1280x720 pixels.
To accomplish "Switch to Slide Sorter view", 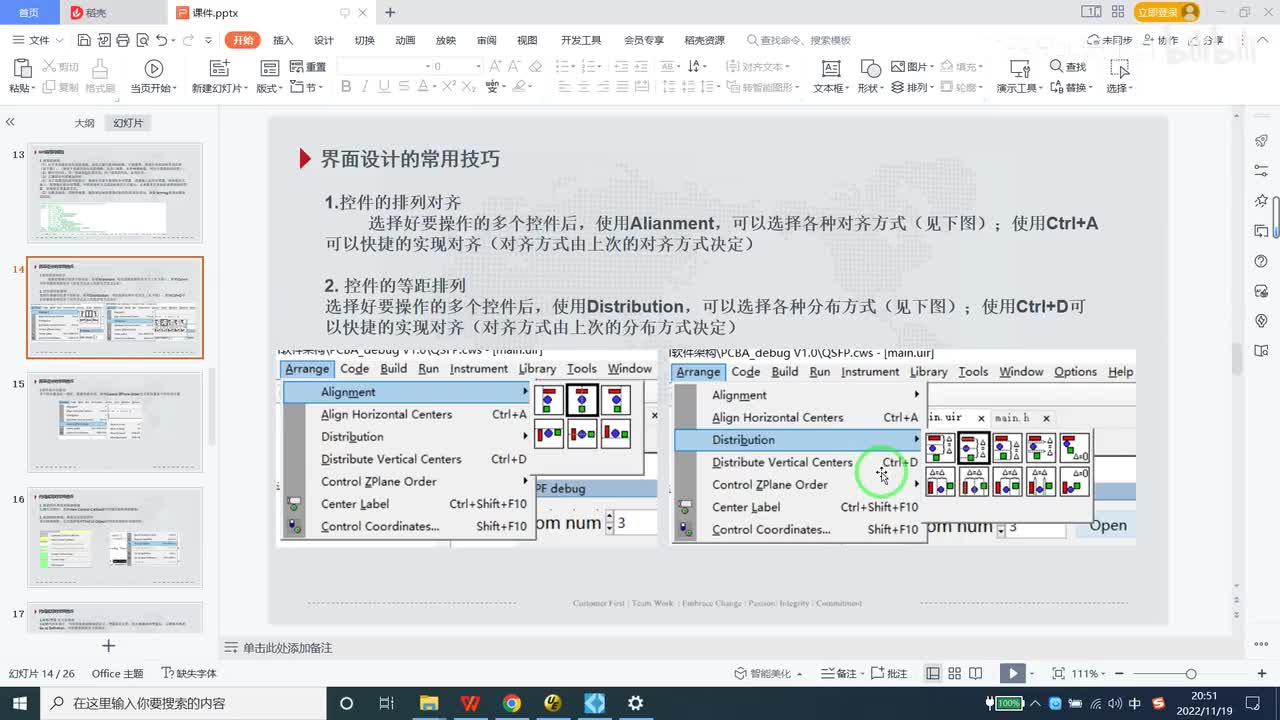I will coord(954,674).
